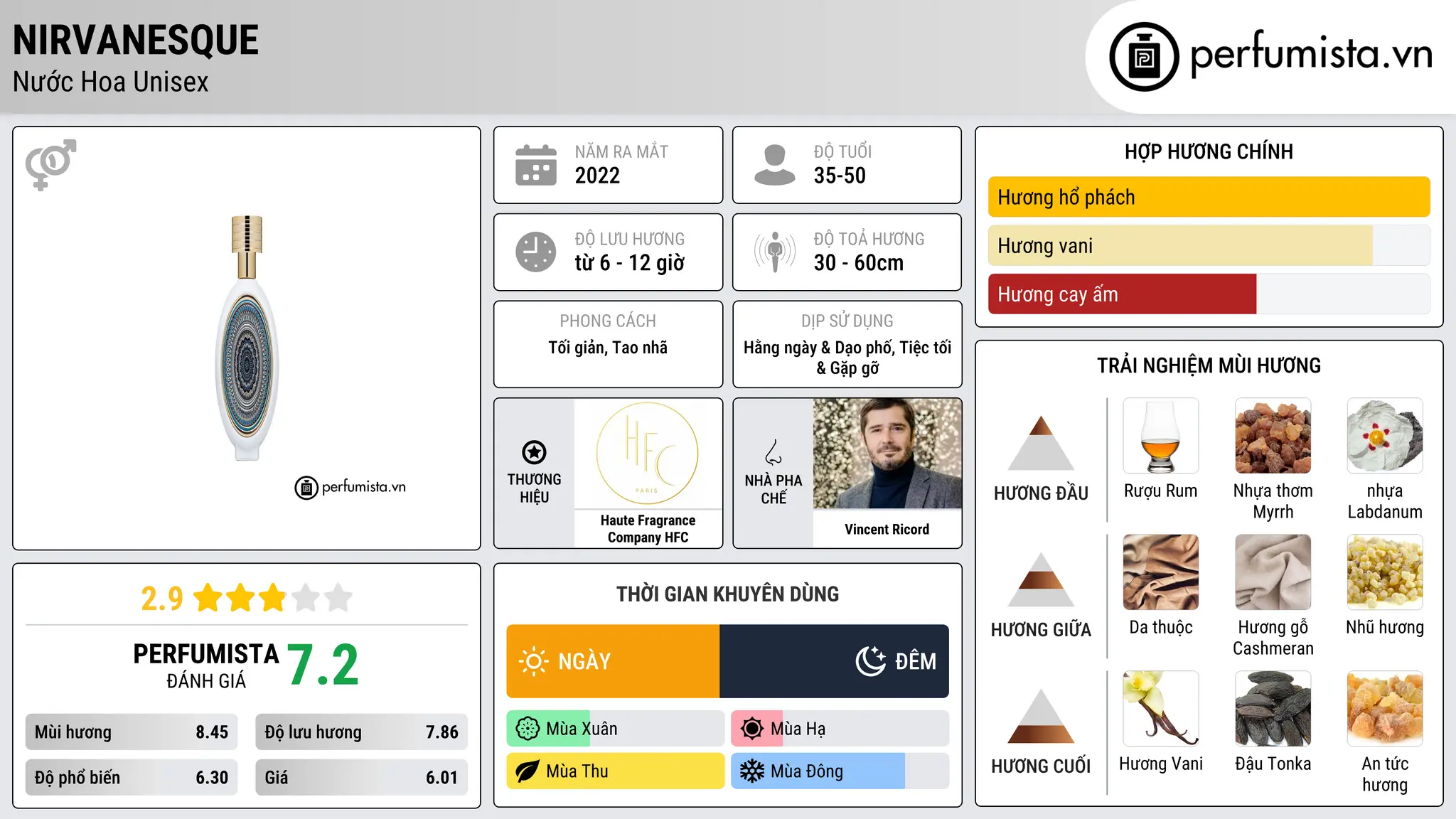Click the launch year value 2022
The width and height of the screenshot is (1456, 819).
pyautogui.click(x=597, y=176)
